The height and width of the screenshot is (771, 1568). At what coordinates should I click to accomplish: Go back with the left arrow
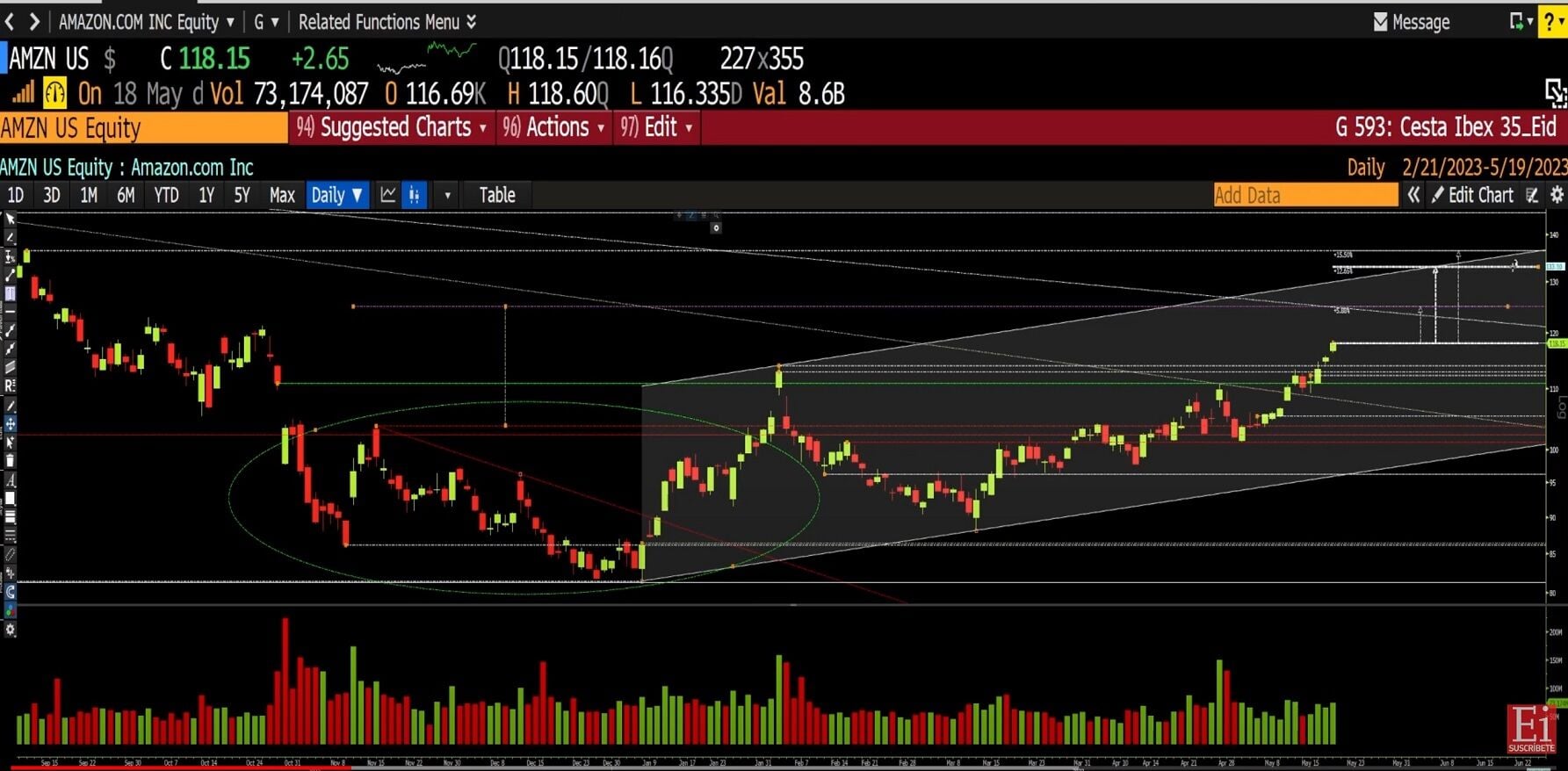click(x=10, y=21)
